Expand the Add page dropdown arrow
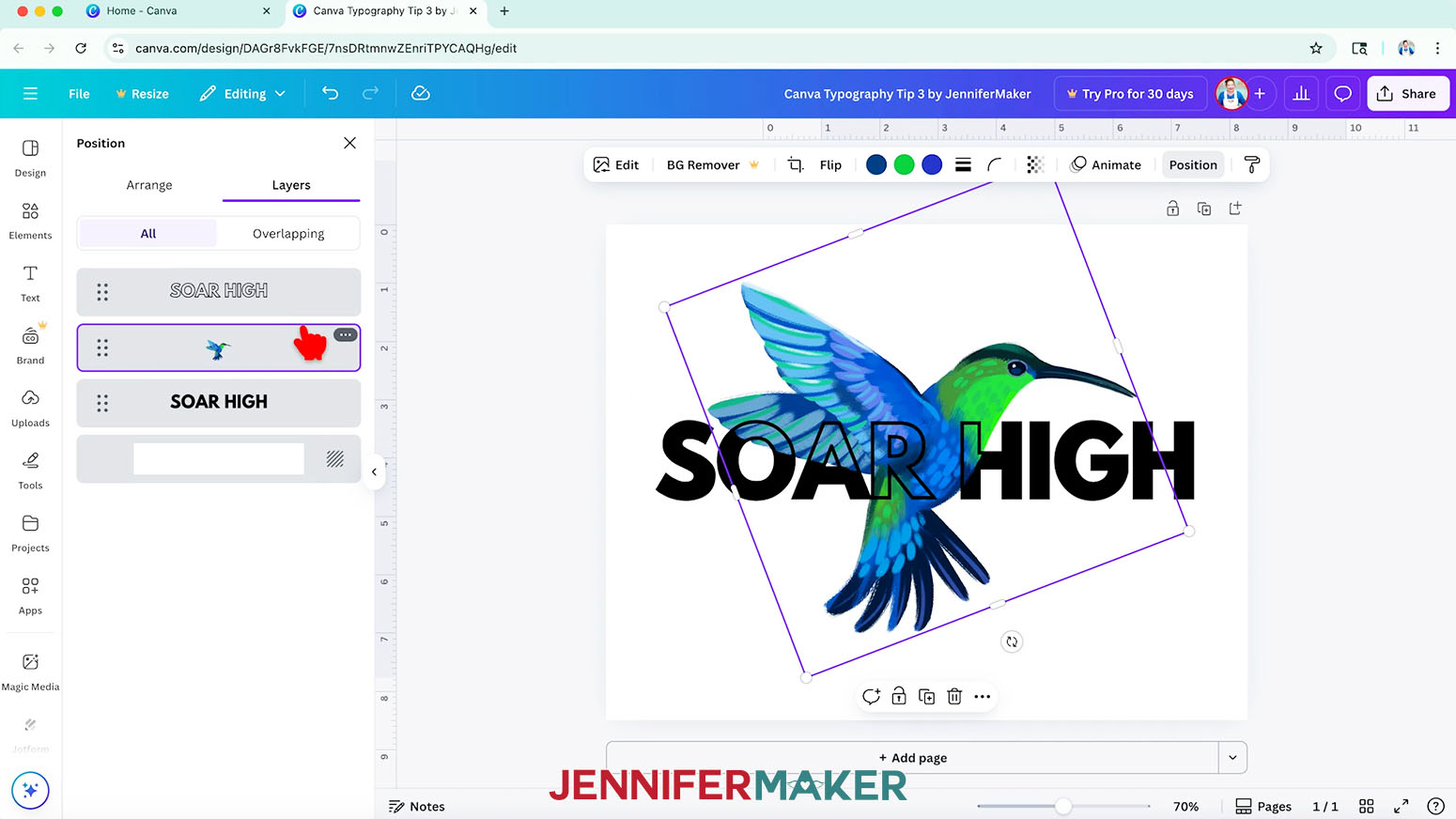 pyautogui.click(x=1232, y=757)
